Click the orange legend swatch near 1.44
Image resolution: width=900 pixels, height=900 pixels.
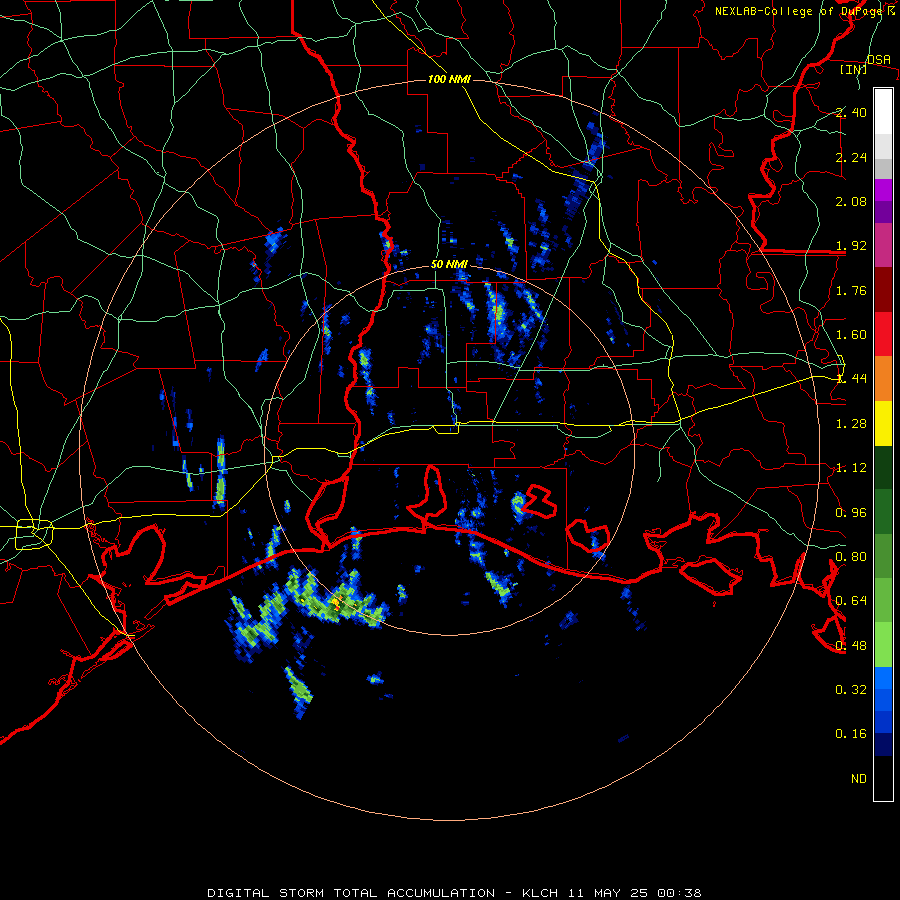click(x=883, y=379)
